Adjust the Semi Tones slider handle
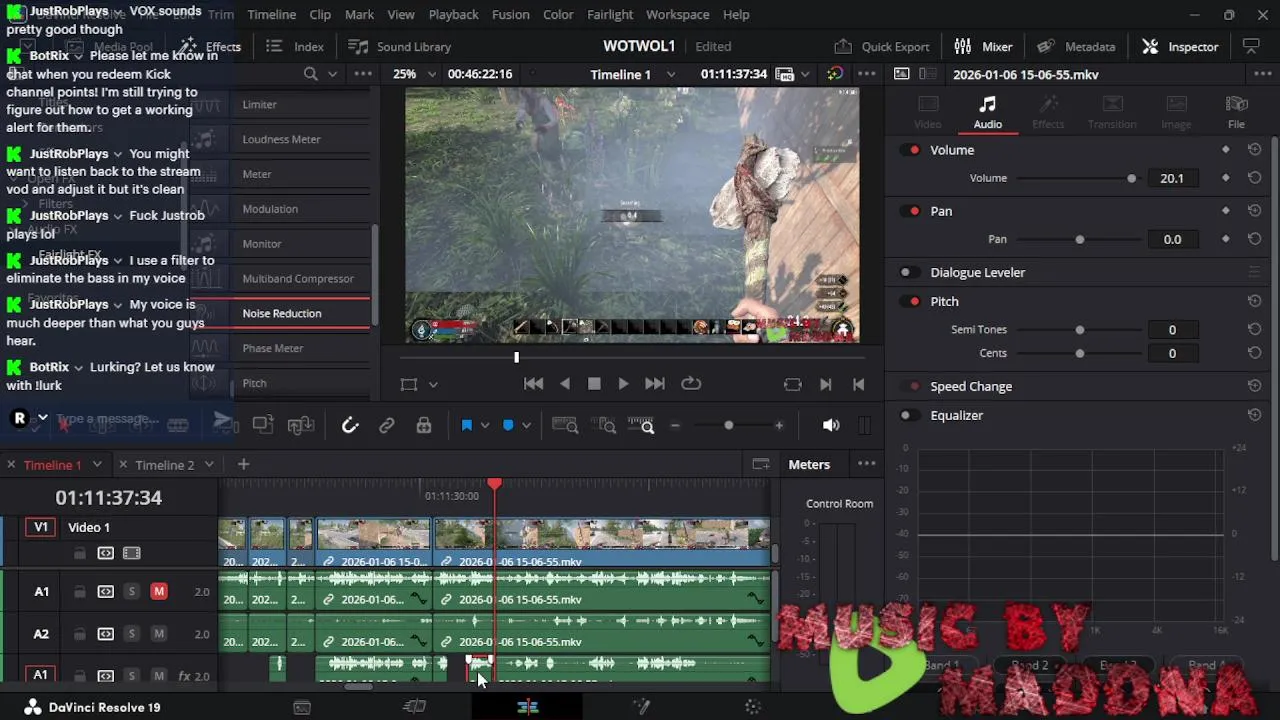 coord(1079,329)
